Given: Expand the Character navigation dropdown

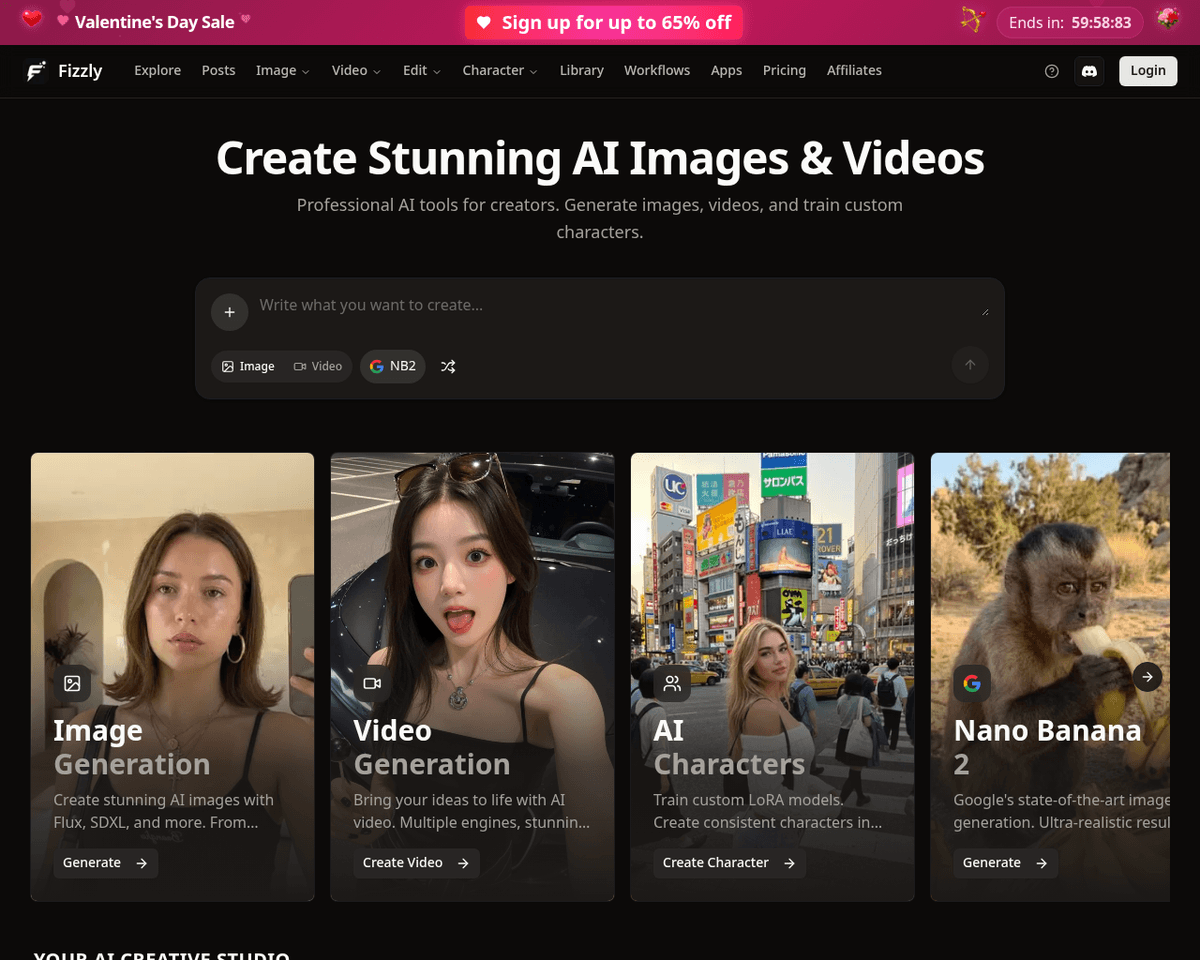Looking at the screenshot, I should [x=500, y=71].
